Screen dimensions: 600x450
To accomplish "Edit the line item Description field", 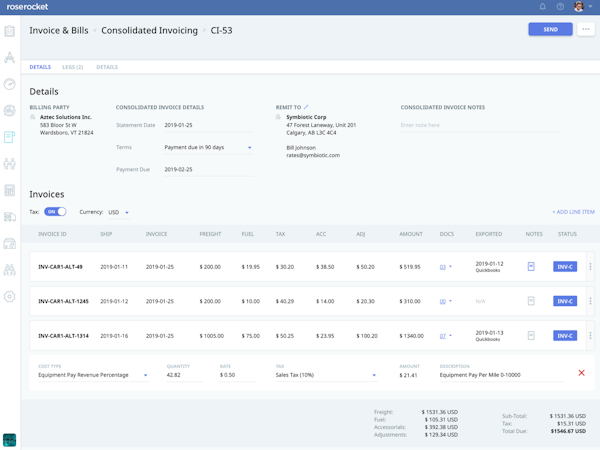I will [501, 375].
